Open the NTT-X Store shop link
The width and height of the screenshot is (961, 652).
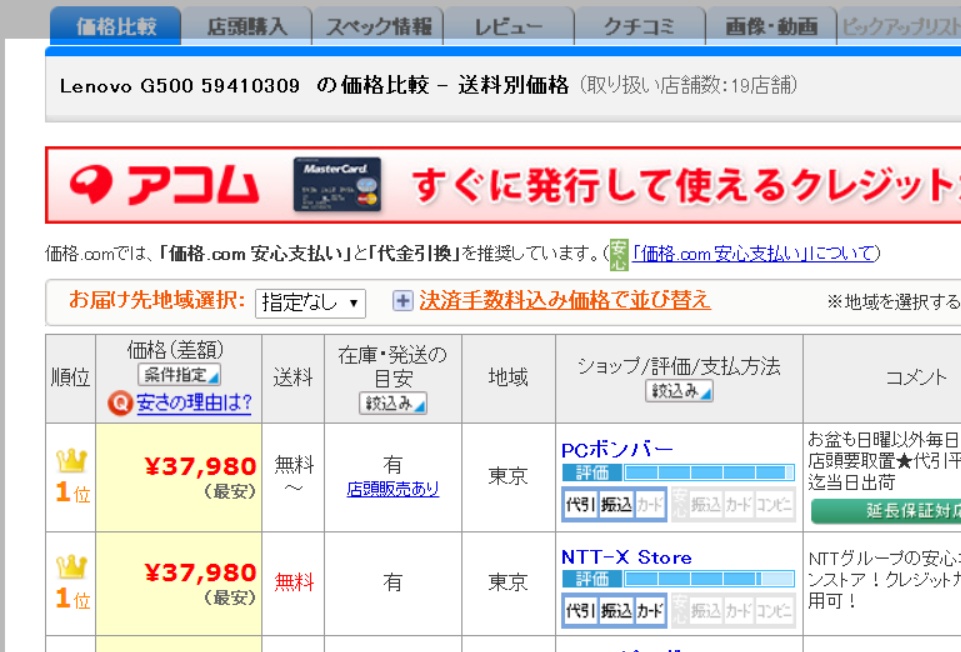click(x=626, y=557)
